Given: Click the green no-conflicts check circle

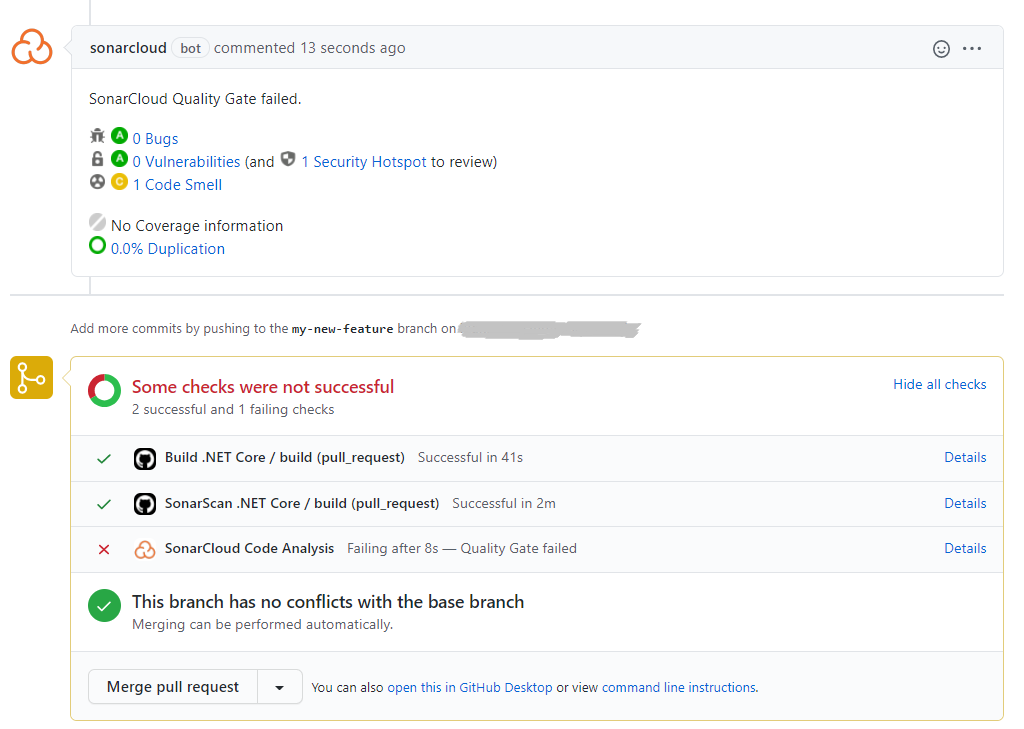Looking at the screenshot, I should point(104,606).
